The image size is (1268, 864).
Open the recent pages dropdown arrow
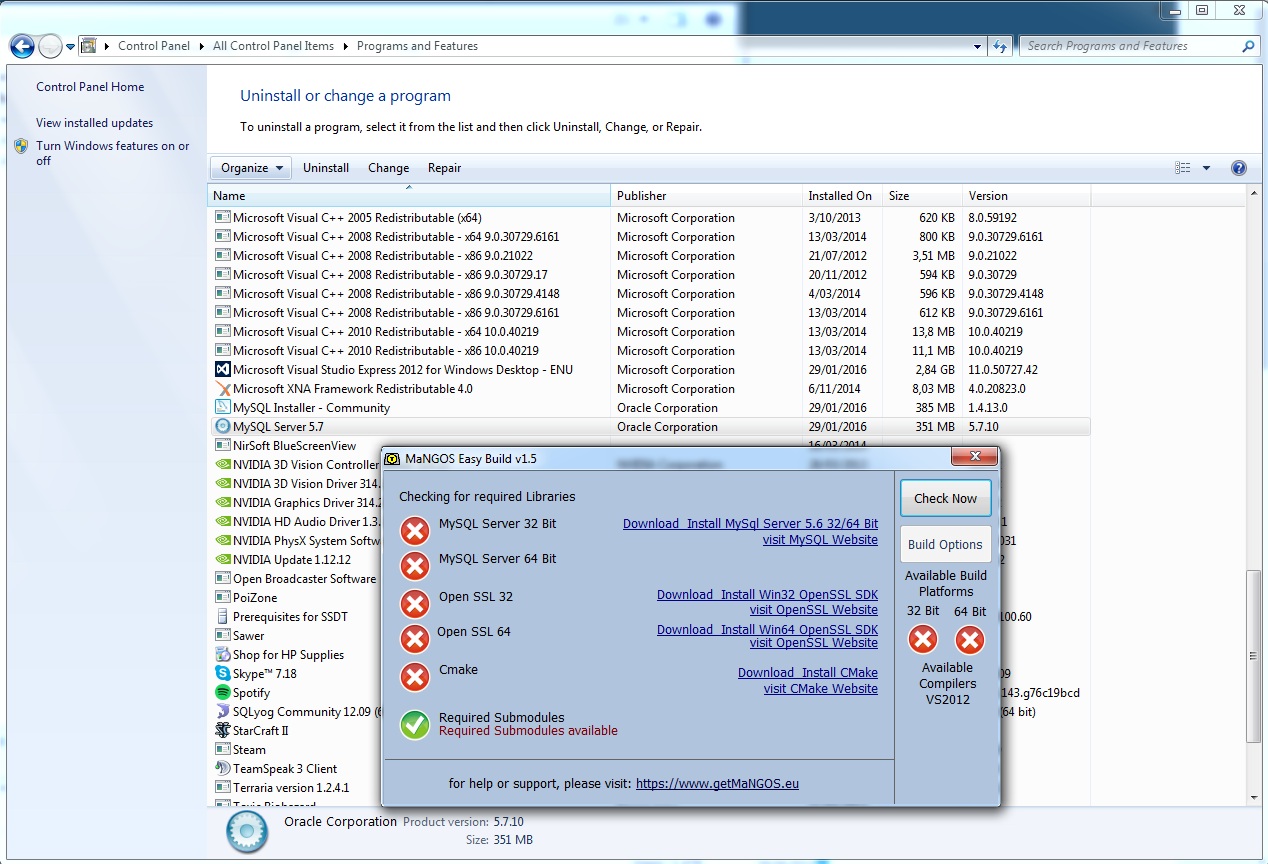coord(70,47)
